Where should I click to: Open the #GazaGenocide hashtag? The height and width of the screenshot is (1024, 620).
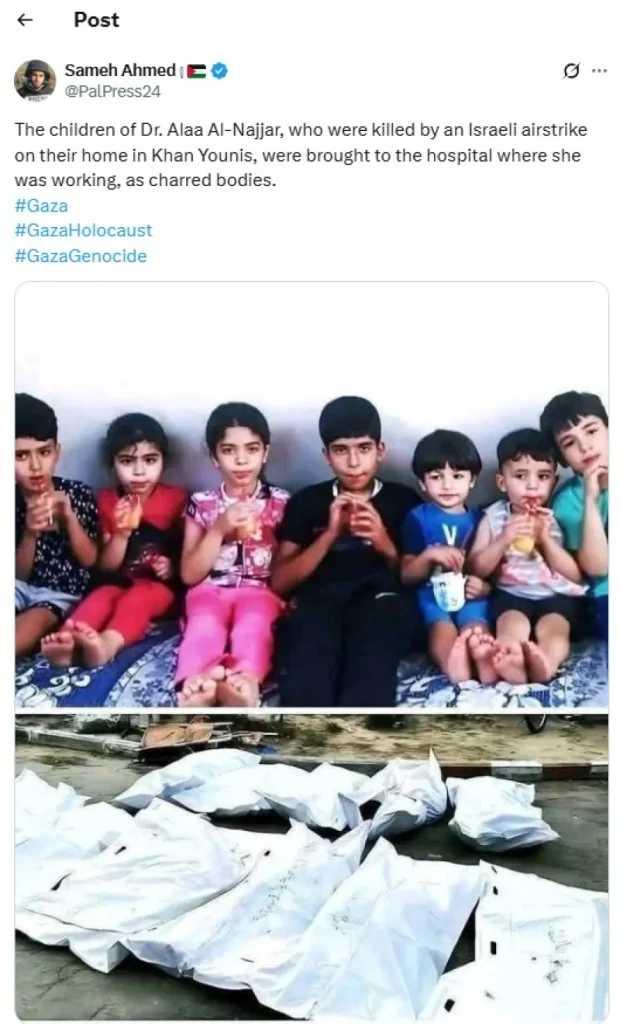tap(80, 256)
